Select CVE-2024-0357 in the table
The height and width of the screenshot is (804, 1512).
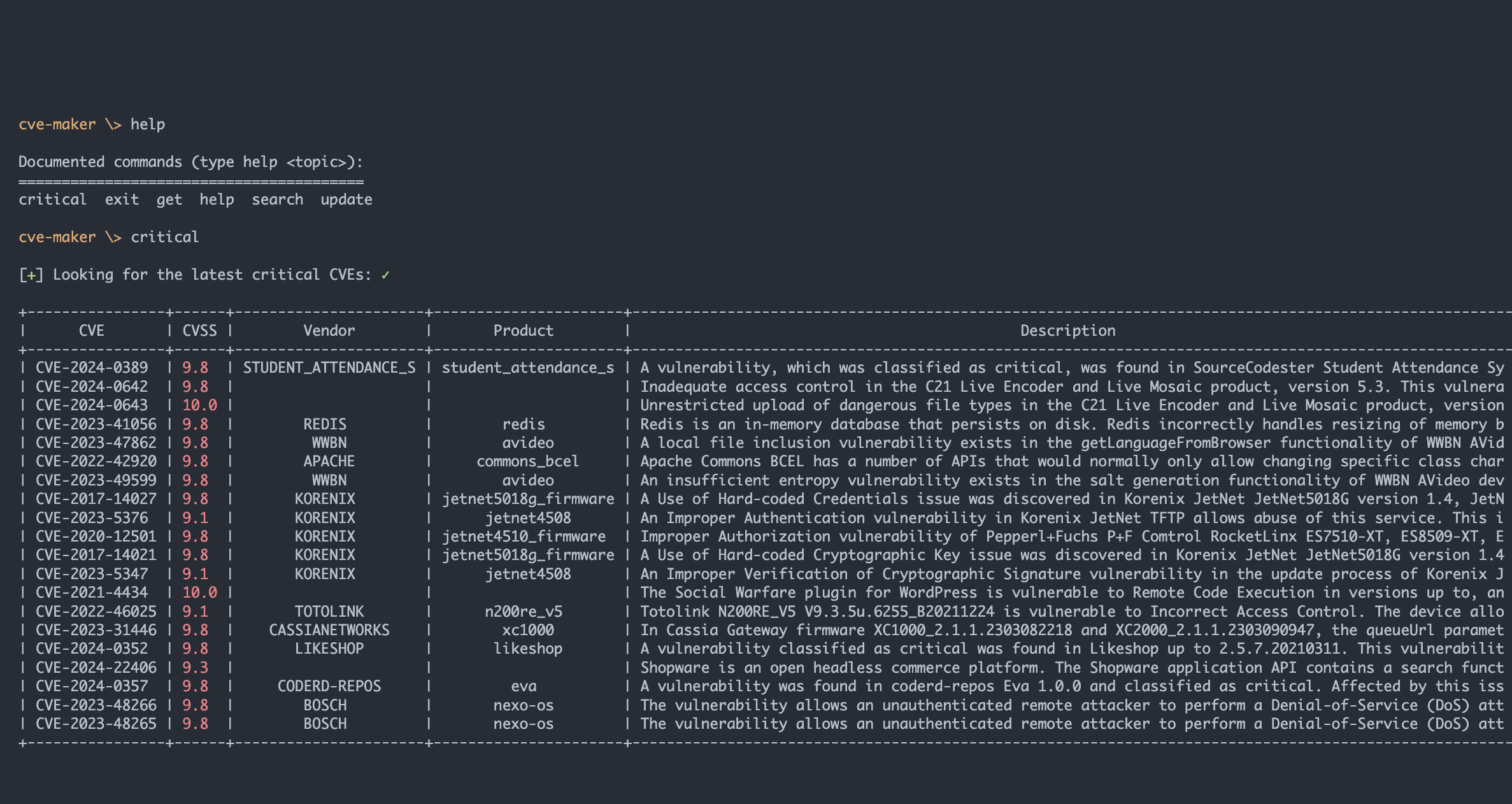pyautogui.click(x=92, y=686)
